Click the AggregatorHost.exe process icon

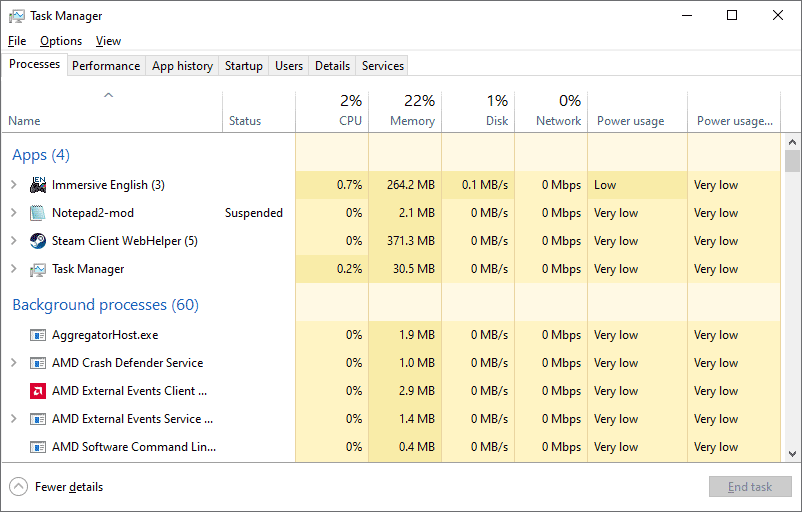[x=38, y=335]
